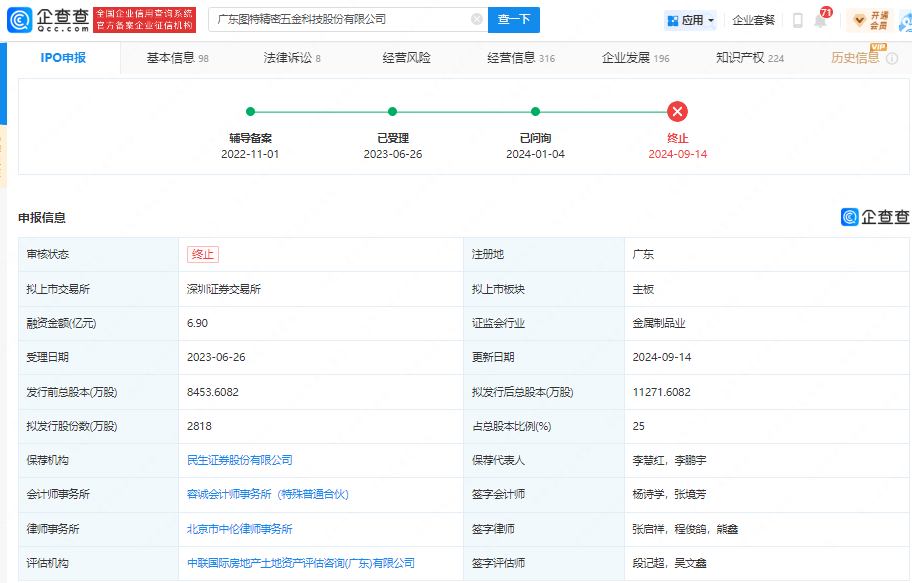
Task: Switch to the 历史信息 tab
Action: pyautogui.click(x=855, y=58)
